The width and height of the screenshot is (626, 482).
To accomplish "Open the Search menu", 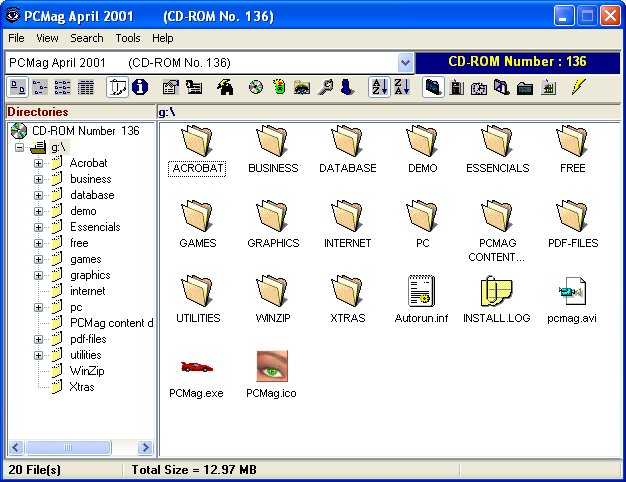I will 87,38.
